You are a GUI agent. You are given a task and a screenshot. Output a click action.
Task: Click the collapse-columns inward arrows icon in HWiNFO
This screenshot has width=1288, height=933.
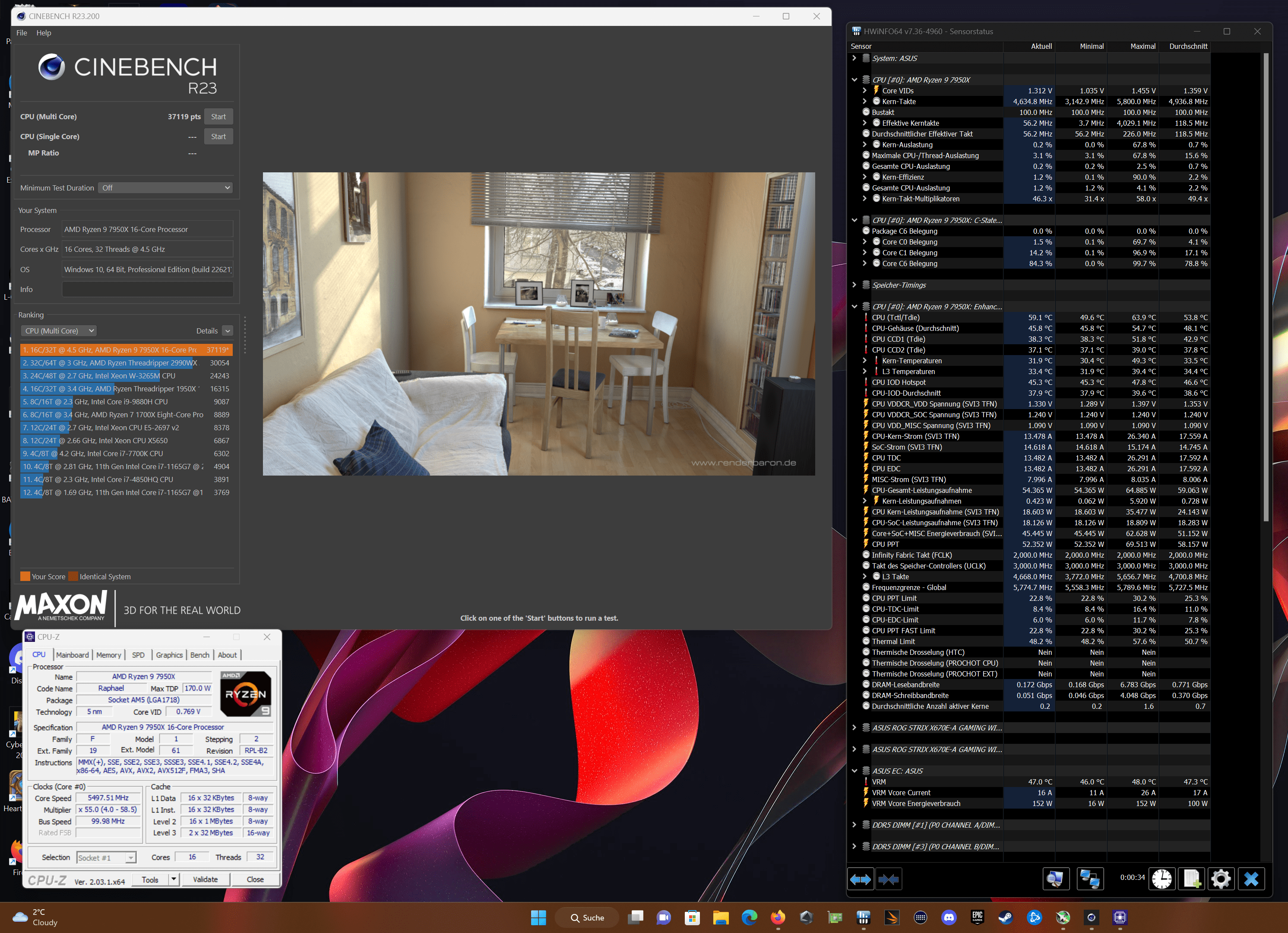click(x=888, y=879)
